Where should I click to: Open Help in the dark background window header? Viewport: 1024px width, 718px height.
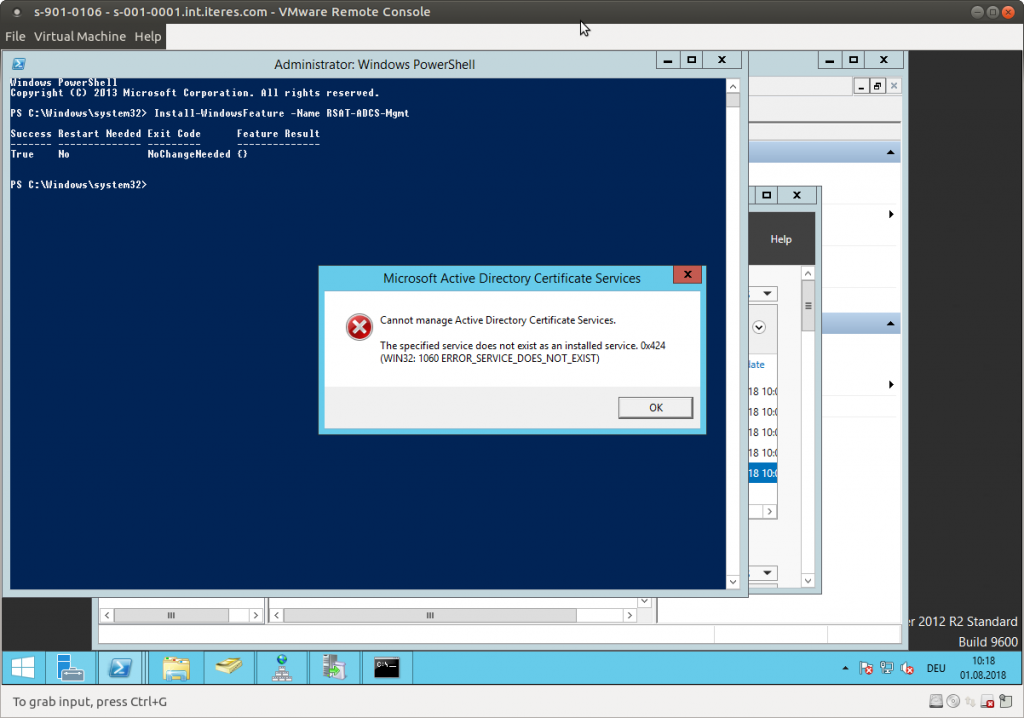click(780, 239)
